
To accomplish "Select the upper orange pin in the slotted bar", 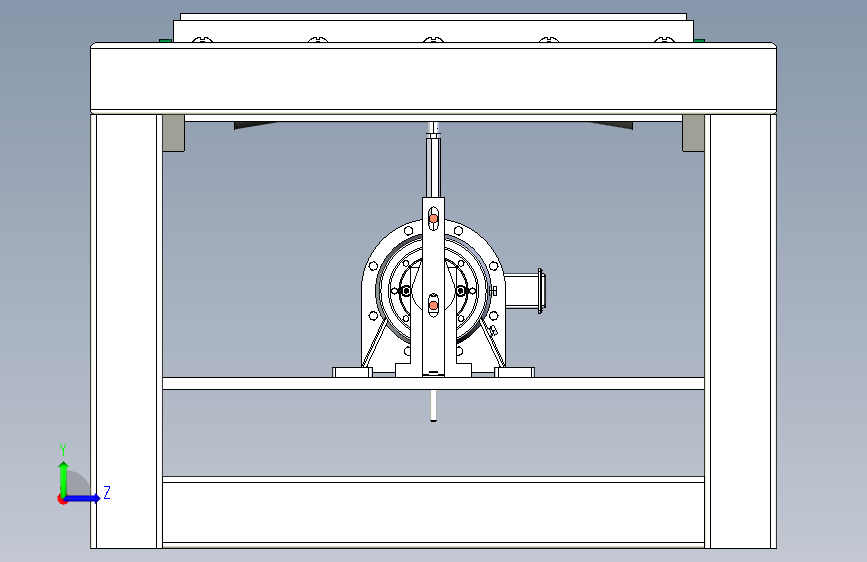I will (x=434, y=219).
